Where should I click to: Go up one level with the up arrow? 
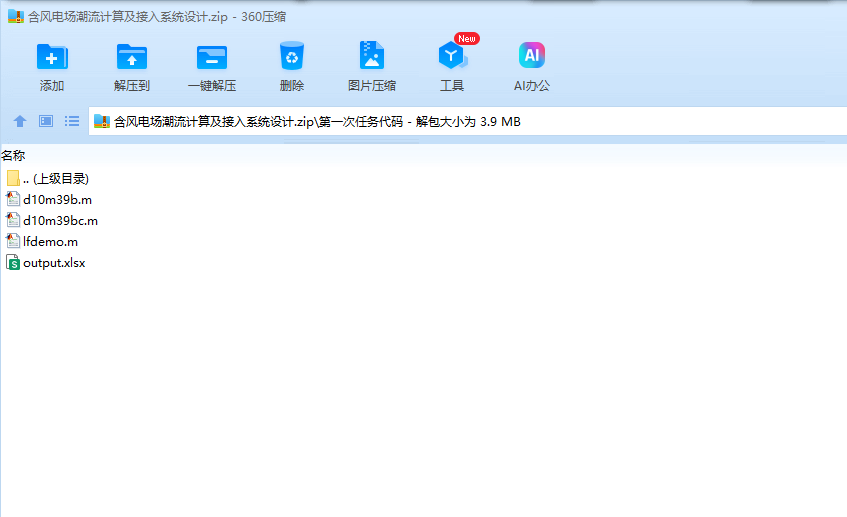click(x=20, y=121)
